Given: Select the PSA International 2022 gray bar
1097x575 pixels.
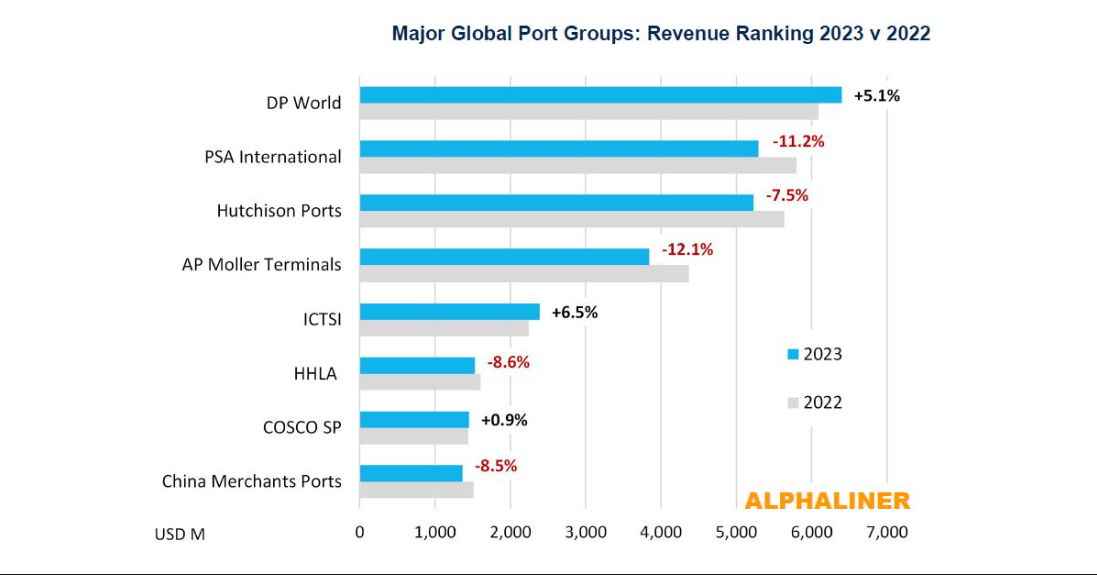Looking at the screenshot, I should [x=577, y=165].
